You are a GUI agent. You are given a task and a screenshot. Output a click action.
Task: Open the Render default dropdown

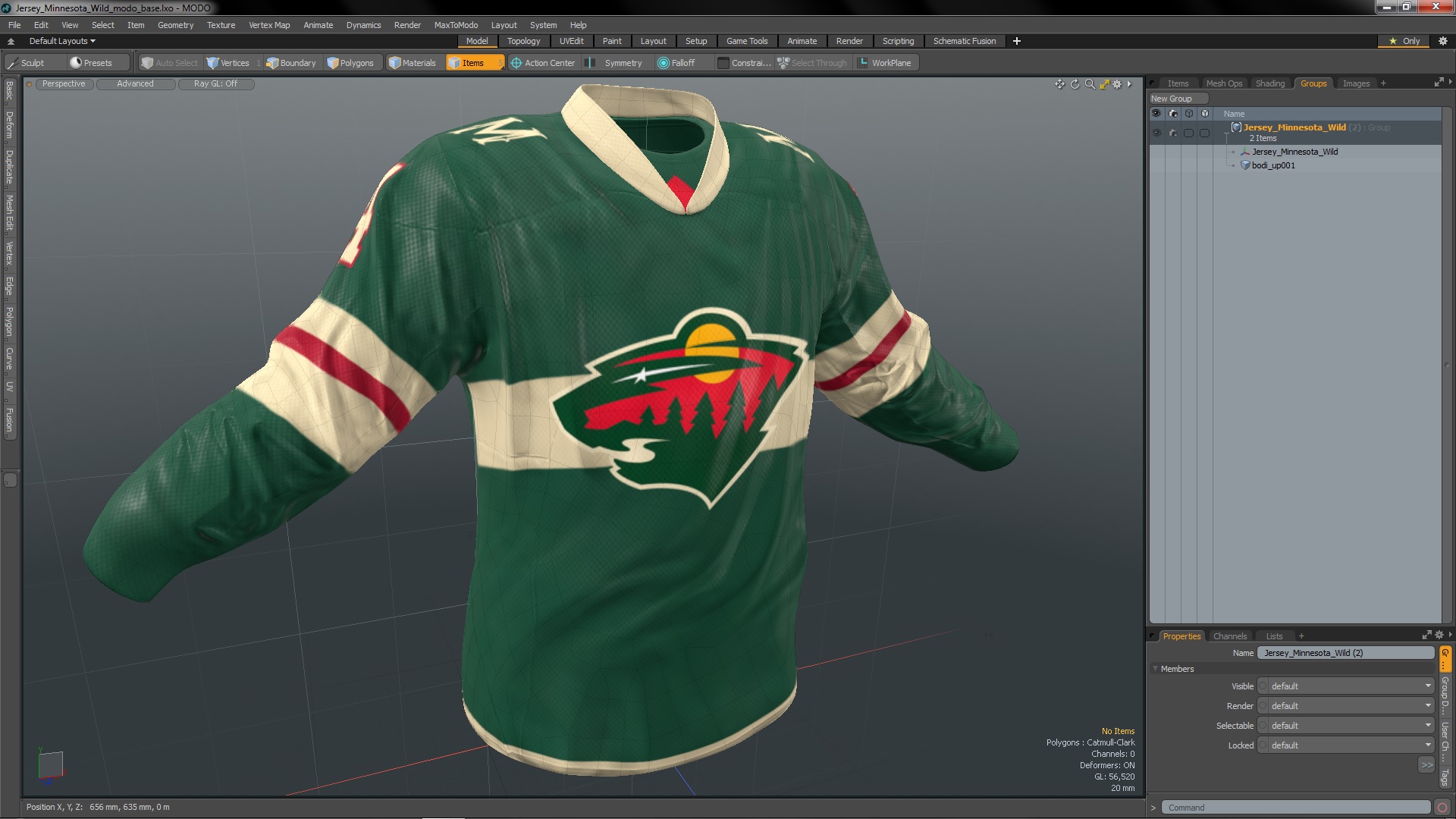click(x=1346, y=706)
